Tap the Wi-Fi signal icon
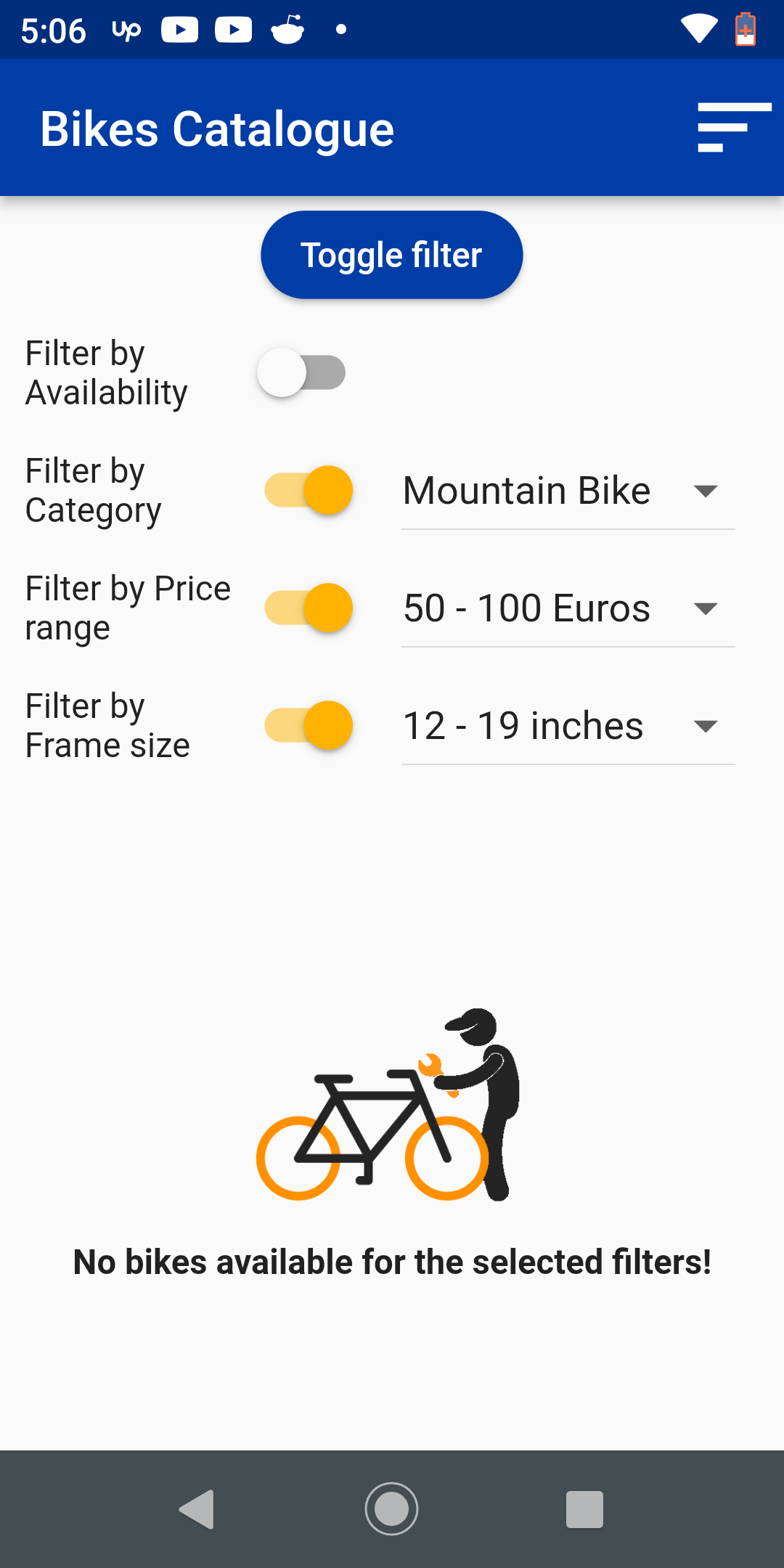The width and height of the screenshot is (784, 1568). [698, 30]
